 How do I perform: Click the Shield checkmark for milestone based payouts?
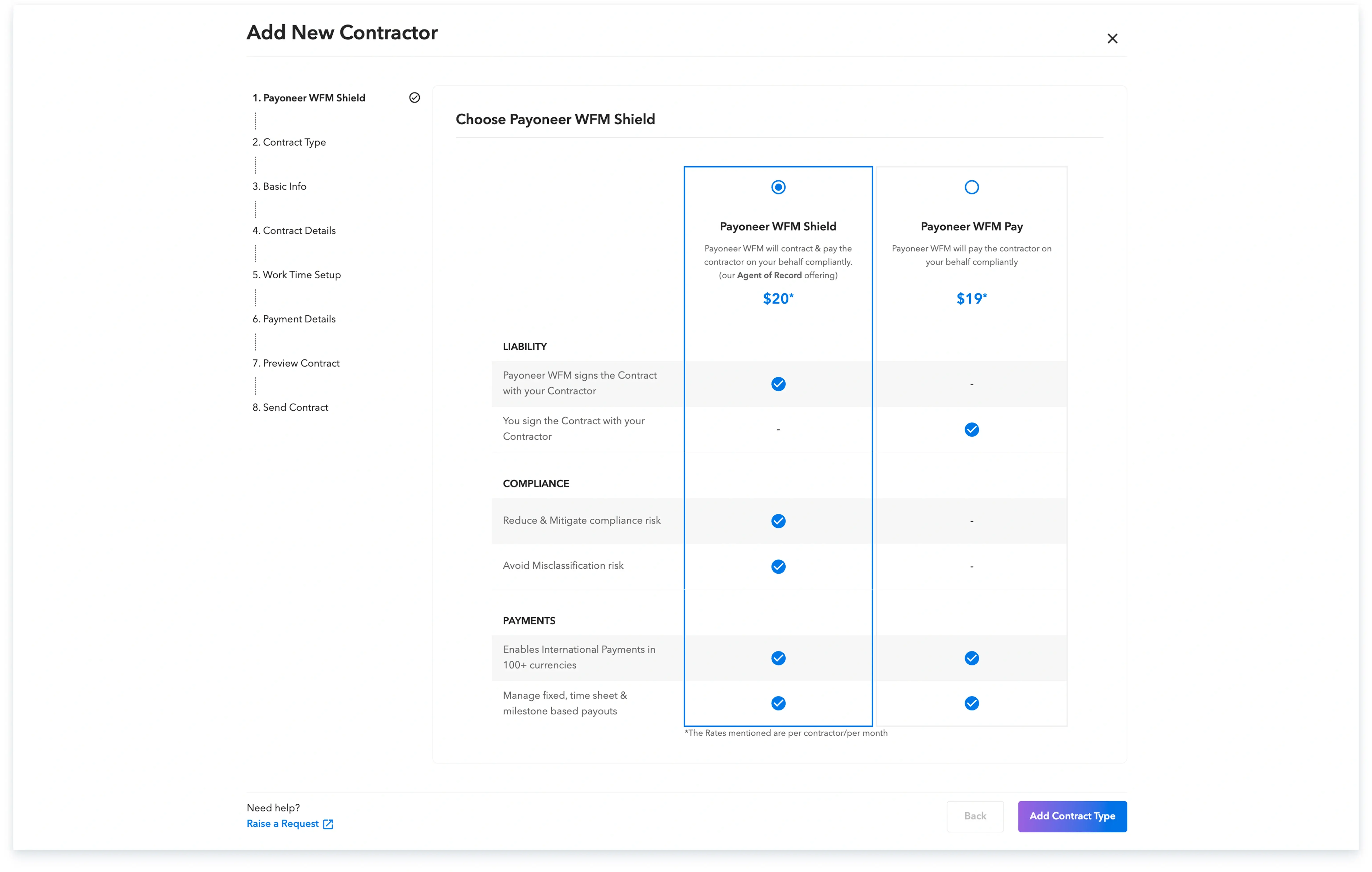(778, 703)
